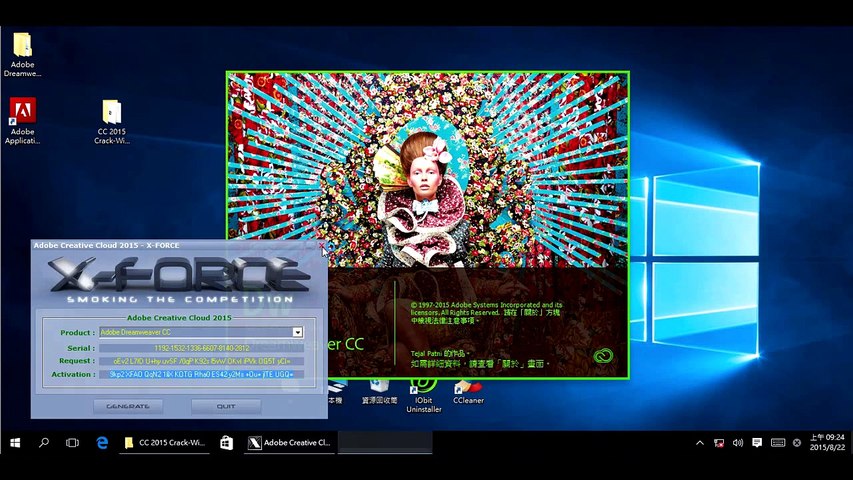The image size is (853, 480).
Task: Click the Serial number field
Action: click(201, 348)
